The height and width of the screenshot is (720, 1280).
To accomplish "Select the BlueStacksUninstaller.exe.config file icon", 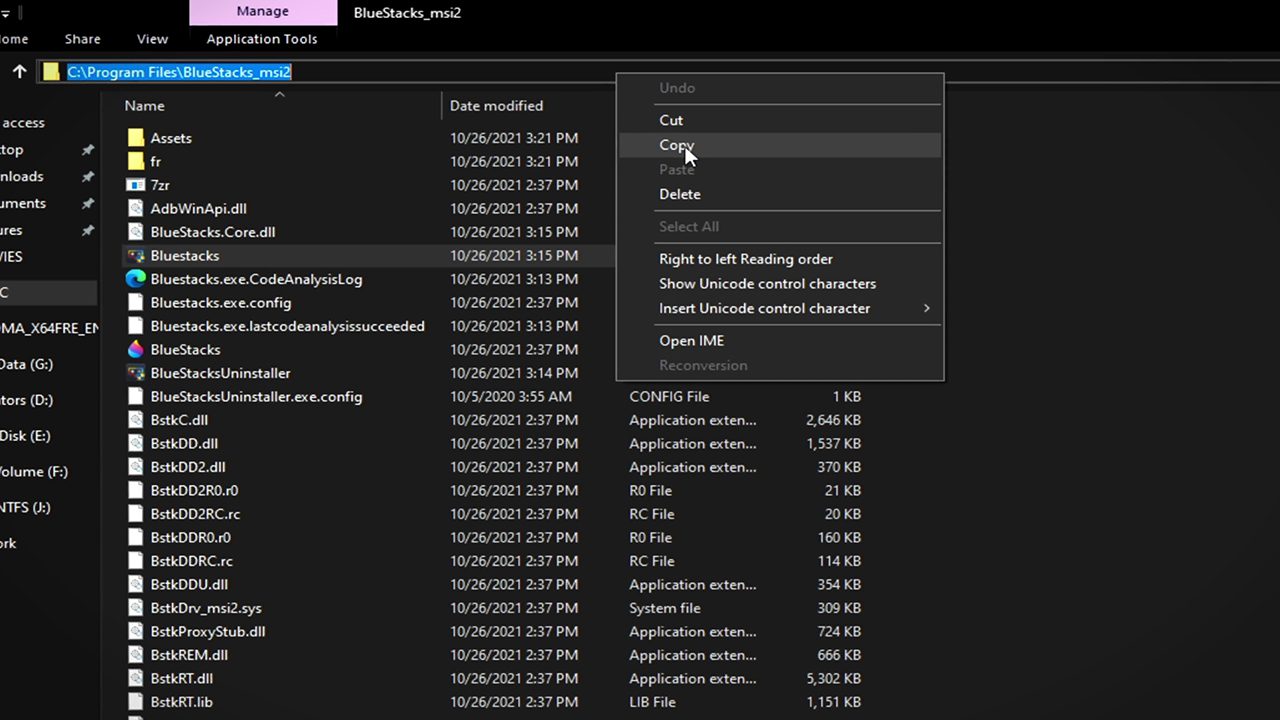I will point(136,396).
